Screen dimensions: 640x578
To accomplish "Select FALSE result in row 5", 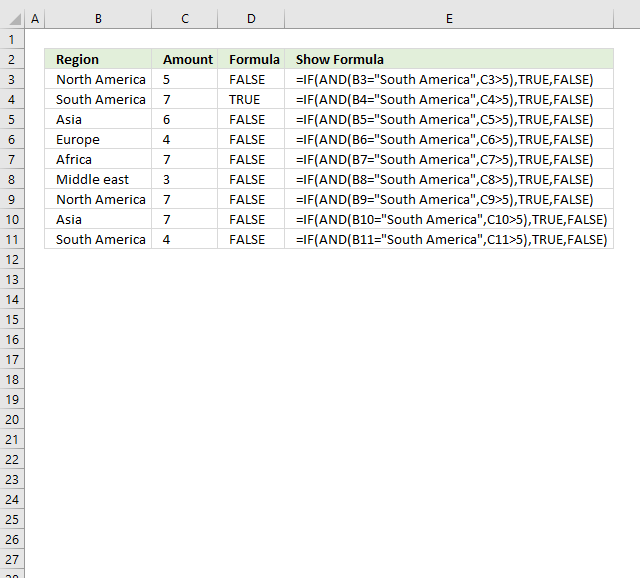I will click(251, 119).
